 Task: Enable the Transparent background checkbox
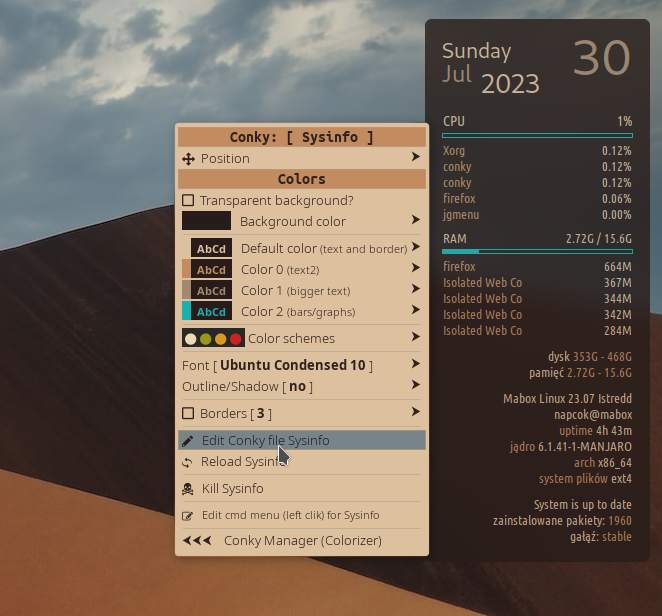188,201
